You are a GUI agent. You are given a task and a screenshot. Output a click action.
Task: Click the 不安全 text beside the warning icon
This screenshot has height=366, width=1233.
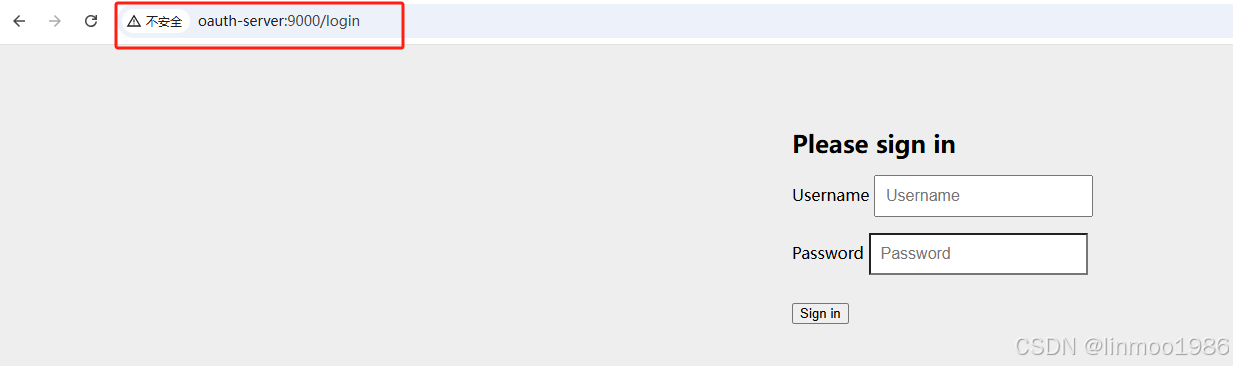click(x=164, y=21)
